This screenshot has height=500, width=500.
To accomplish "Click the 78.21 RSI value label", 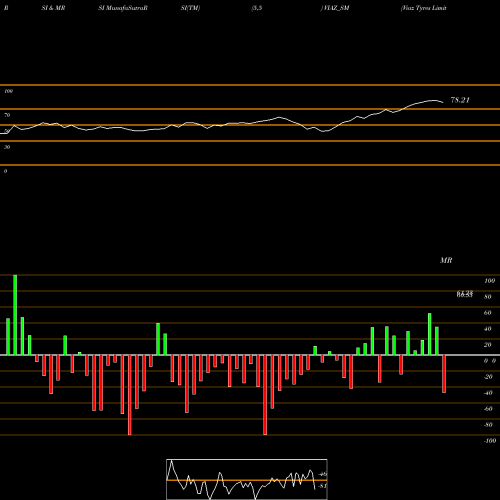I will point(460,100).
